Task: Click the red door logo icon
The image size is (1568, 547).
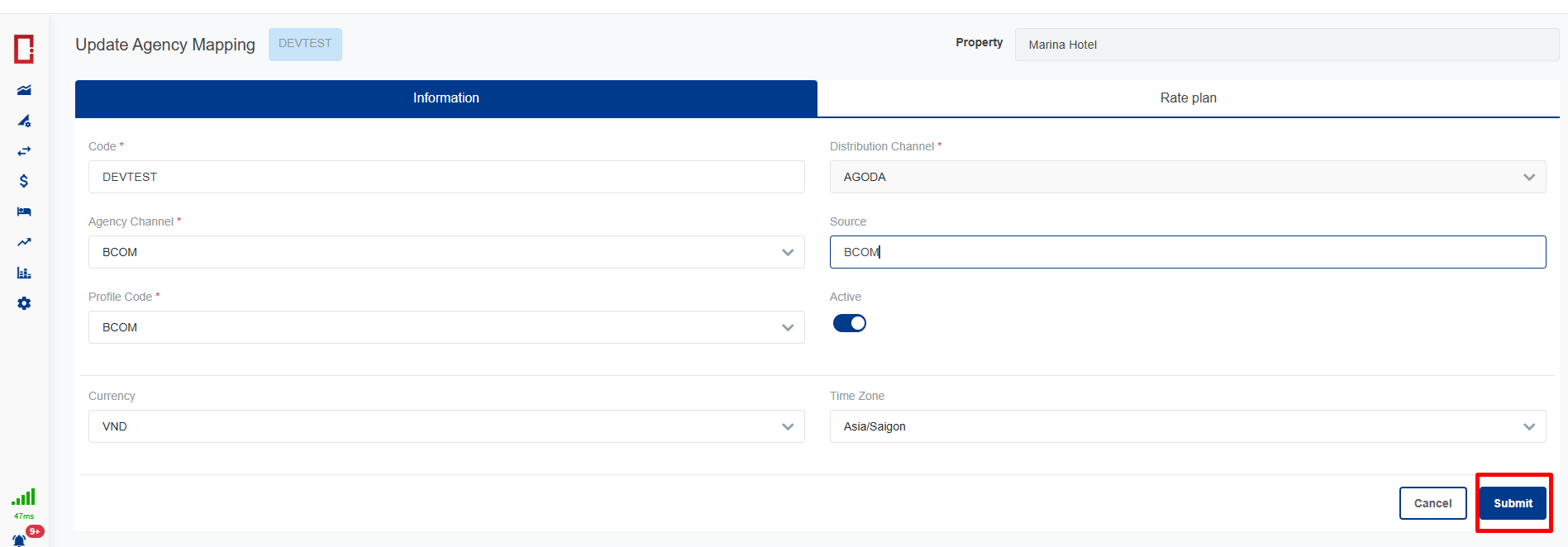Action: pyautogui.click(x=24, y=49)
